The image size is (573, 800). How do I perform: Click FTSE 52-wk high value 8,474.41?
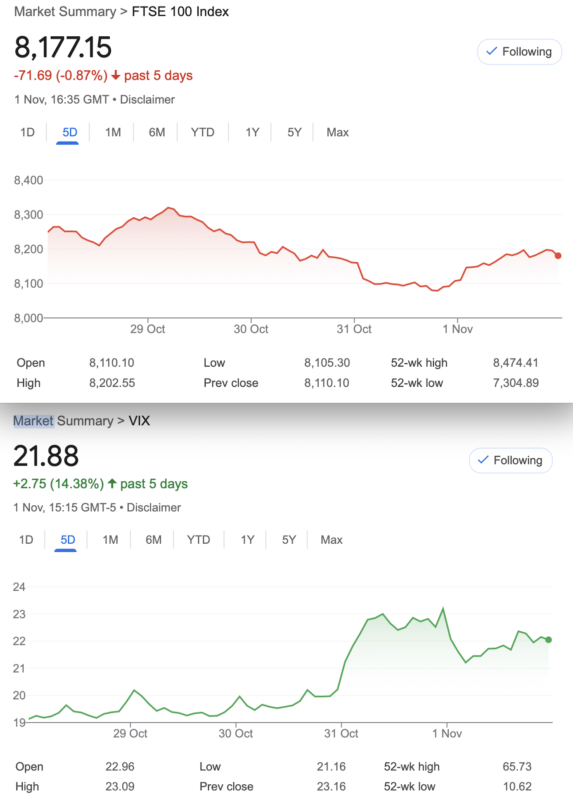pos(515,363)
